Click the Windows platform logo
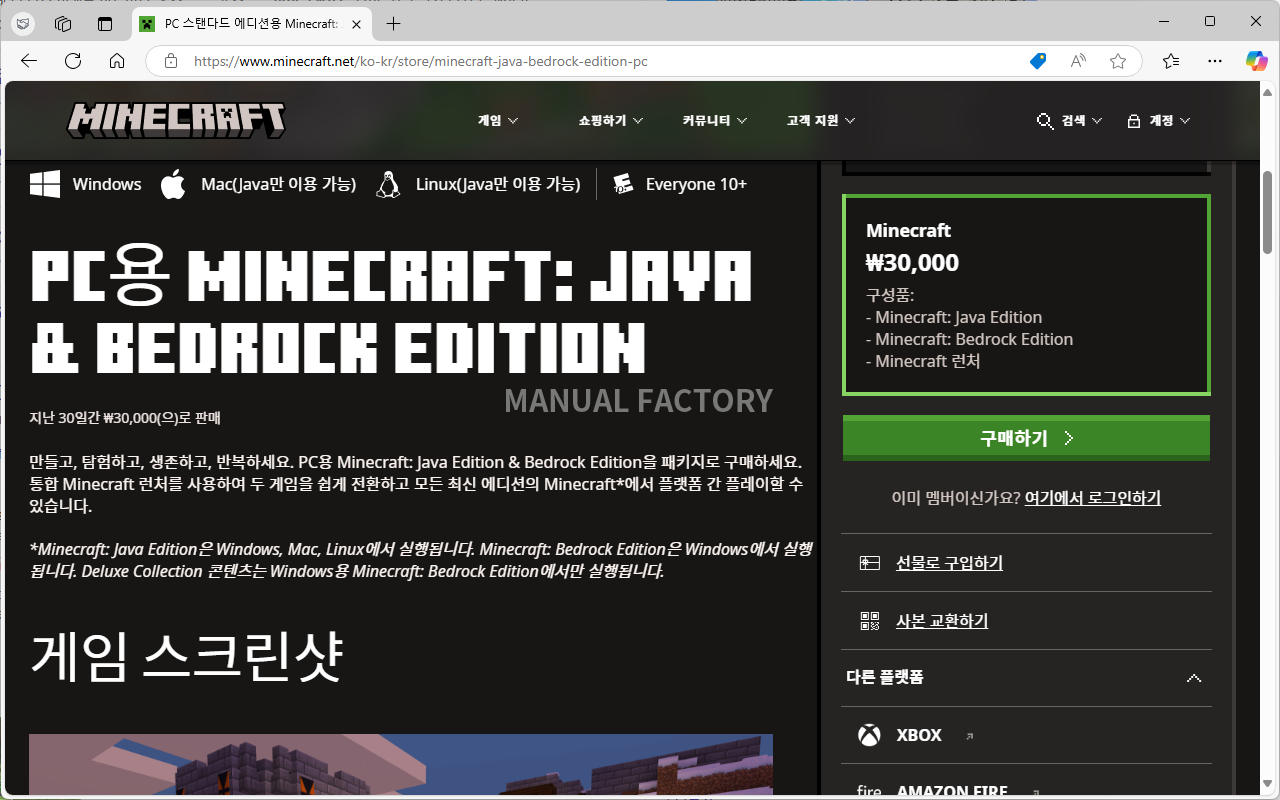Screen dimensions: 1280x800 point(44,184)
